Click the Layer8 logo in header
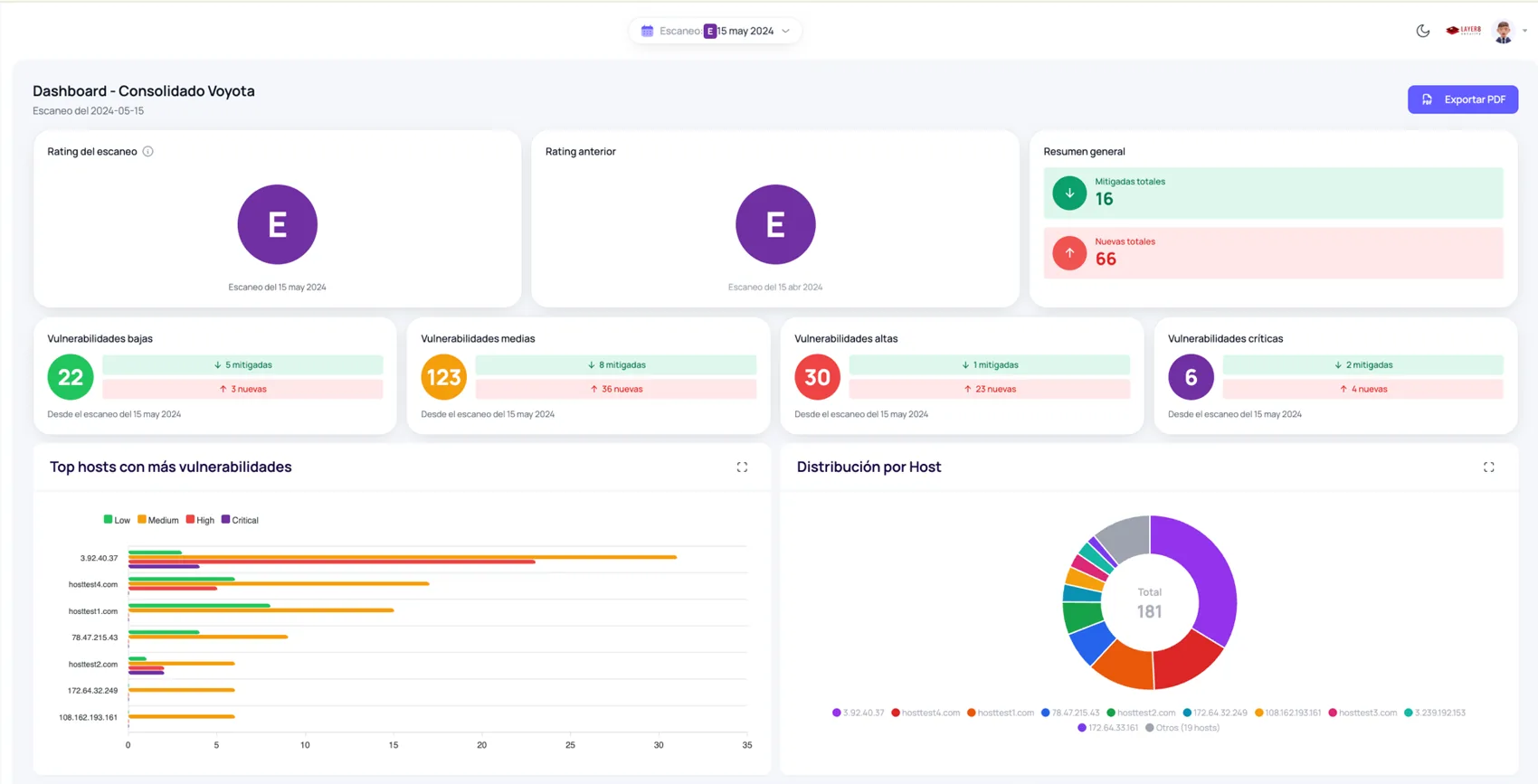The image size is (1538, 784). [x=1464, y=30]
